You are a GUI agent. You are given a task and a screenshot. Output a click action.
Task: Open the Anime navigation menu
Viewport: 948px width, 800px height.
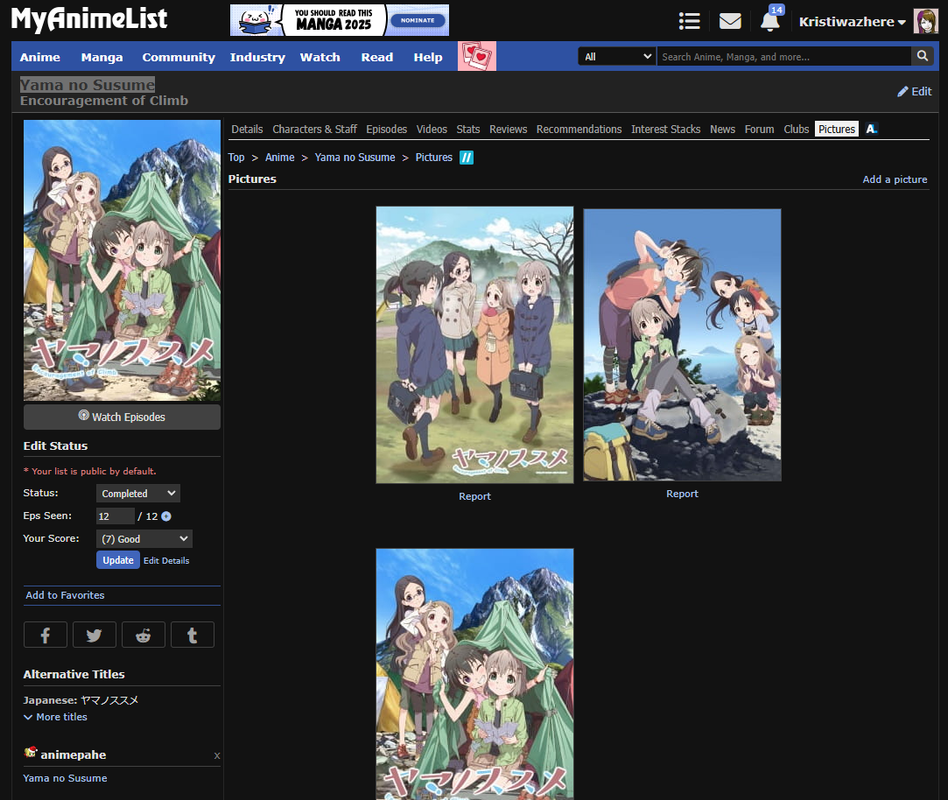(x=40, y=57)
